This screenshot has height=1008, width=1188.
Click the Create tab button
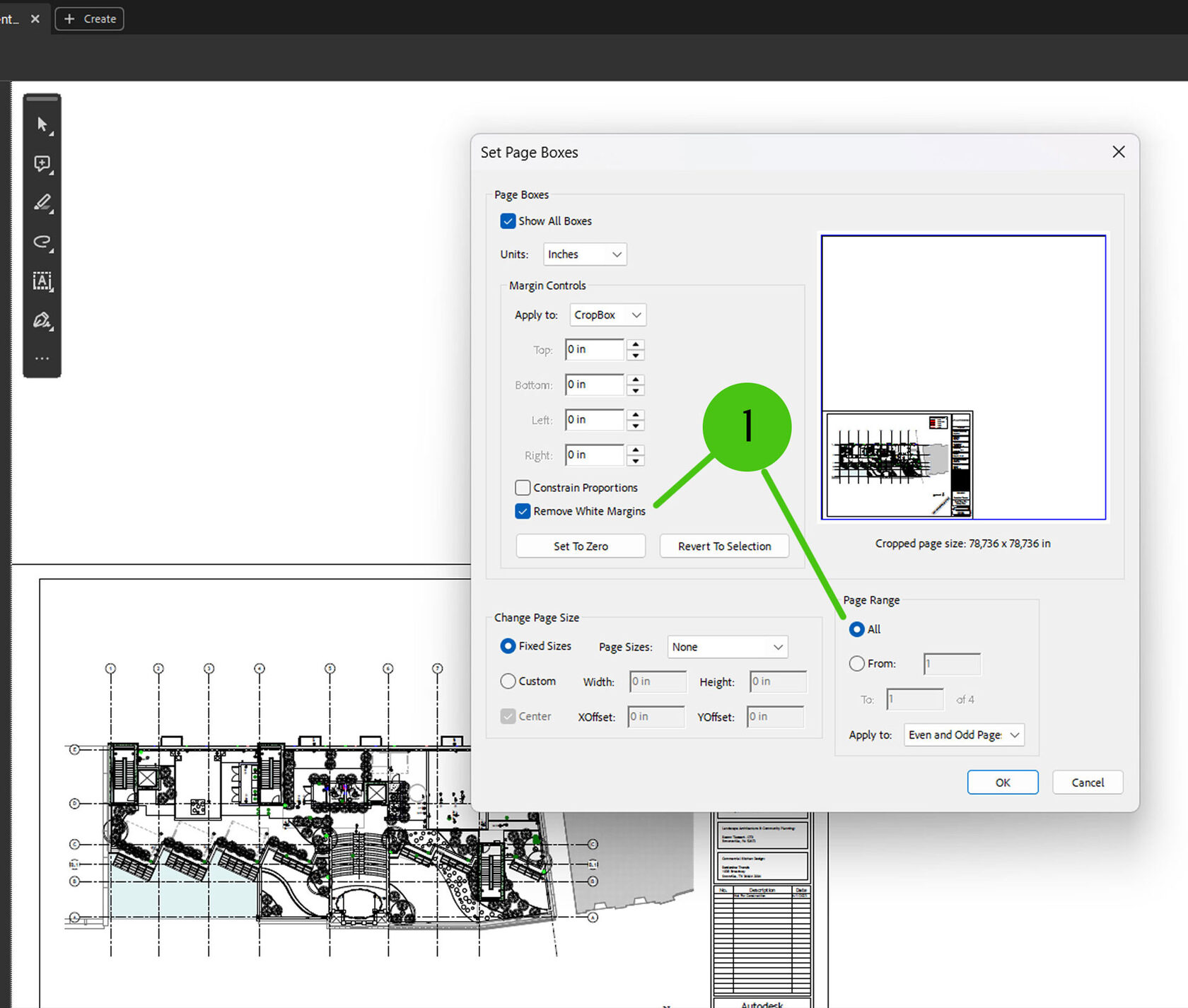click(x=90, y=19)
